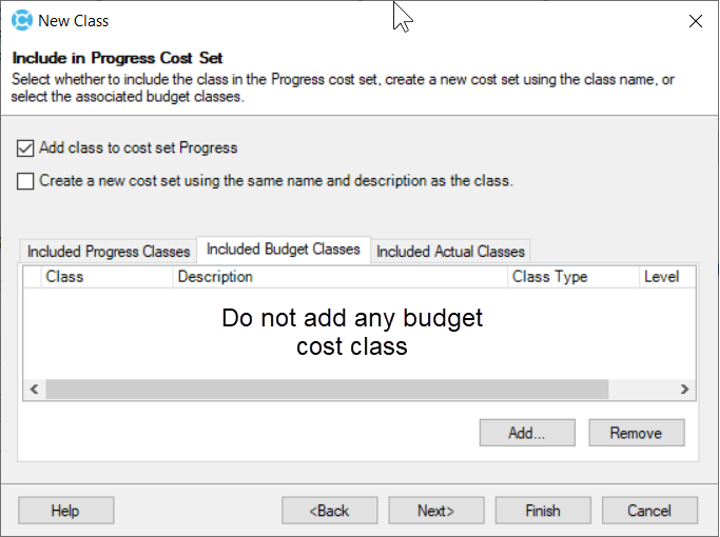Switch to Included Progress Classes tab
The image size is (720, 537).
(x=108, y=251)
